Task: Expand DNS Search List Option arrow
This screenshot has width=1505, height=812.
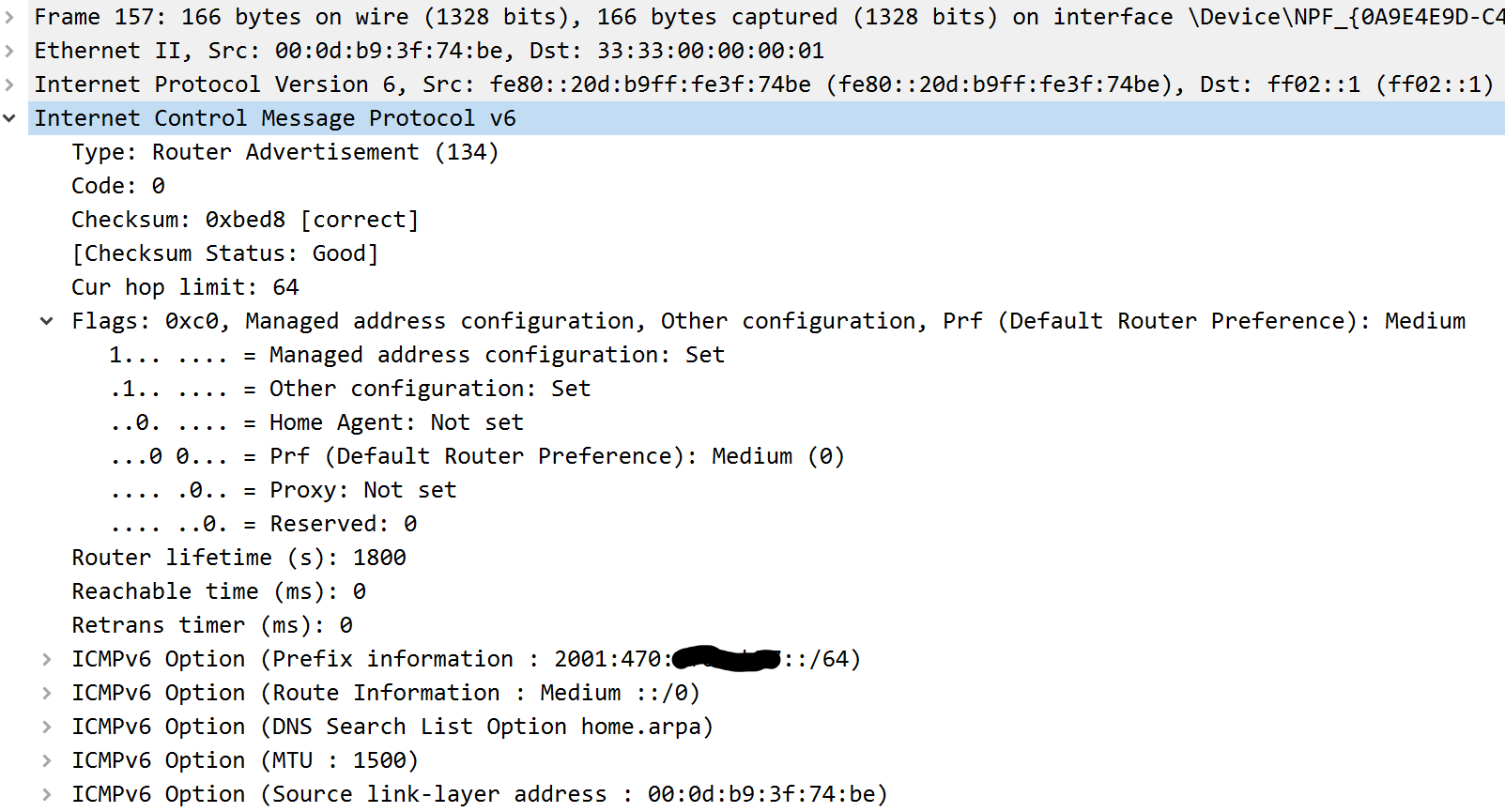Action: click(47, 727)
